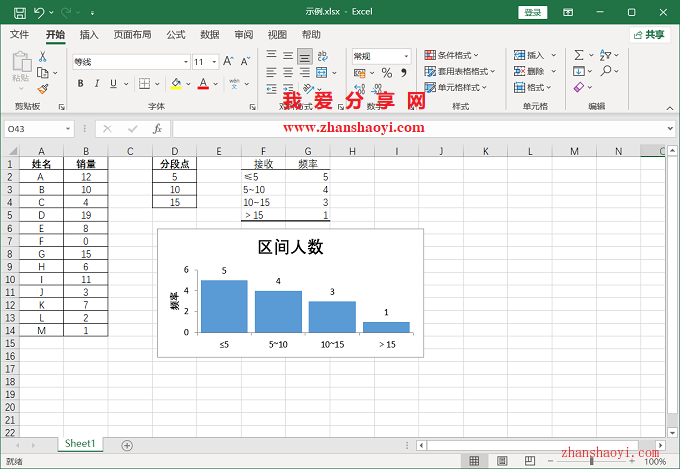Viewport: 680px width, 469px height.
Task: Click the Undo arrow icon
Action: (39, 13)
